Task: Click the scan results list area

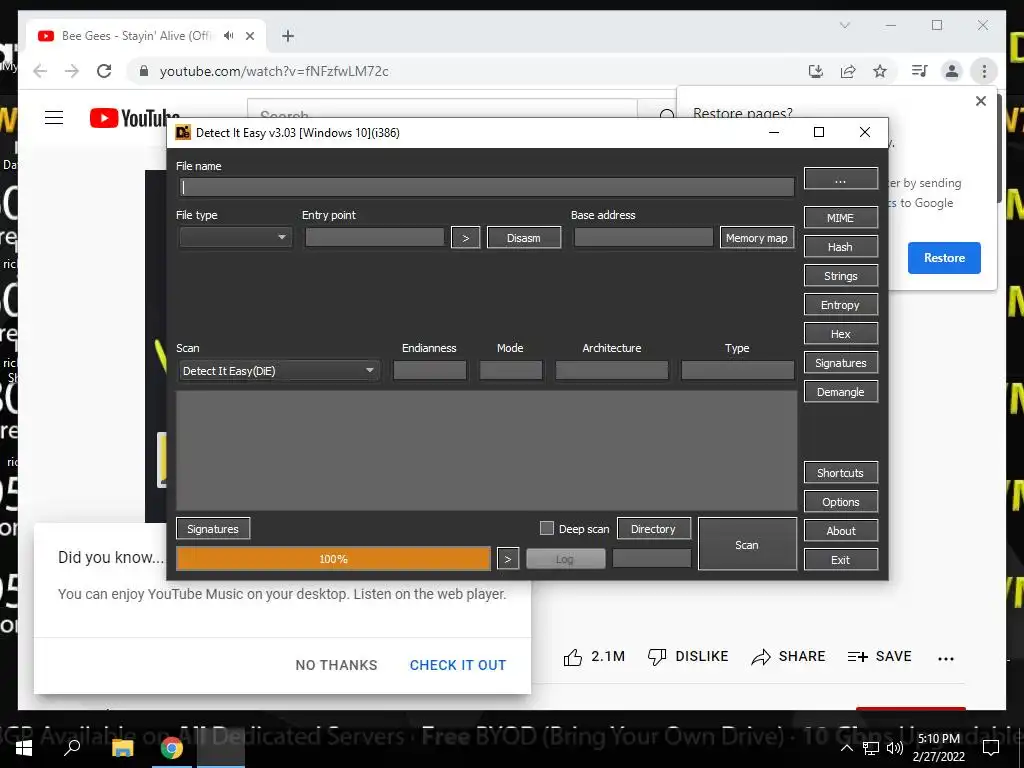Action: (x=487, y=451)
